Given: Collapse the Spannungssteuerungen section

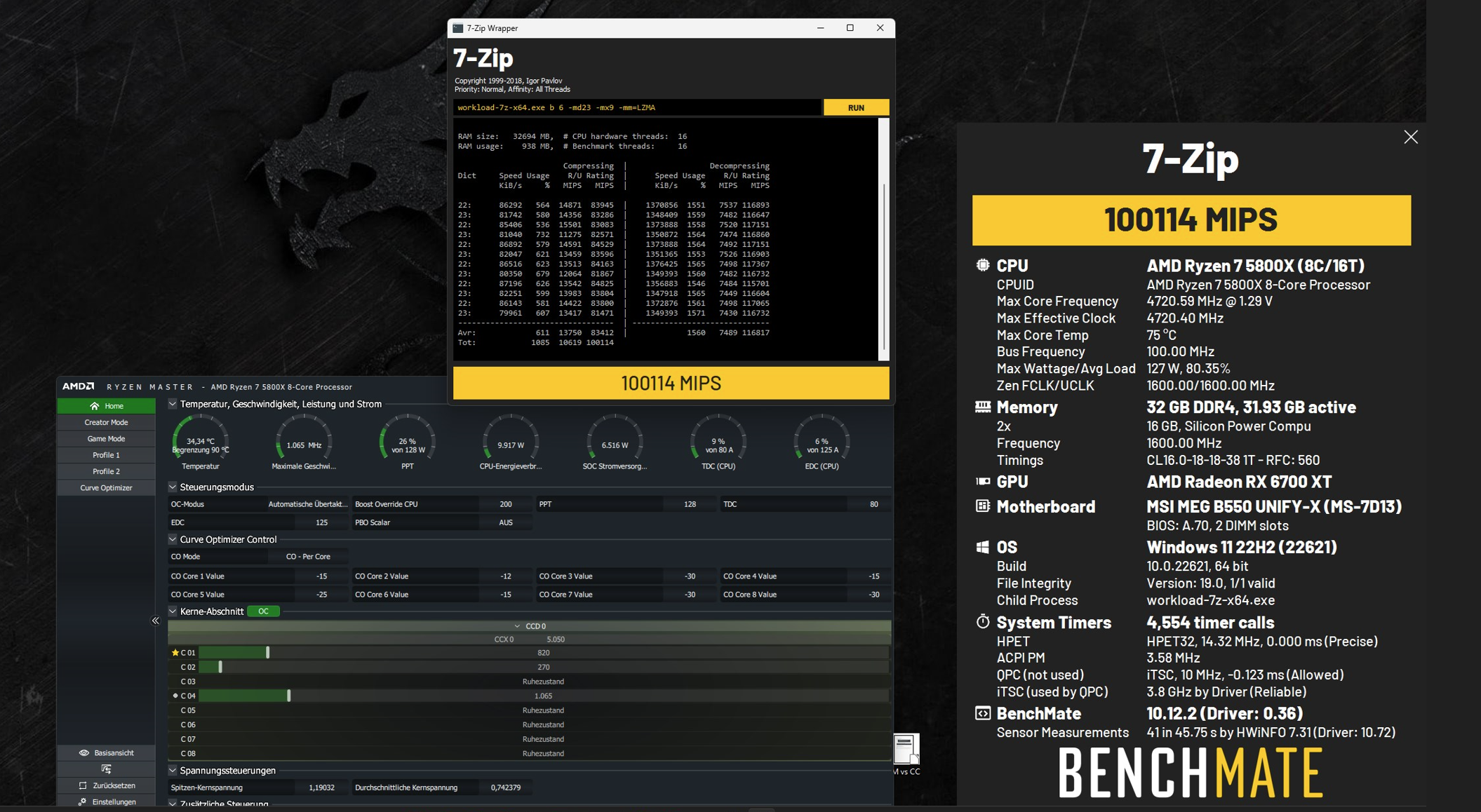Looking at the screenshot, I should (173, 770).
